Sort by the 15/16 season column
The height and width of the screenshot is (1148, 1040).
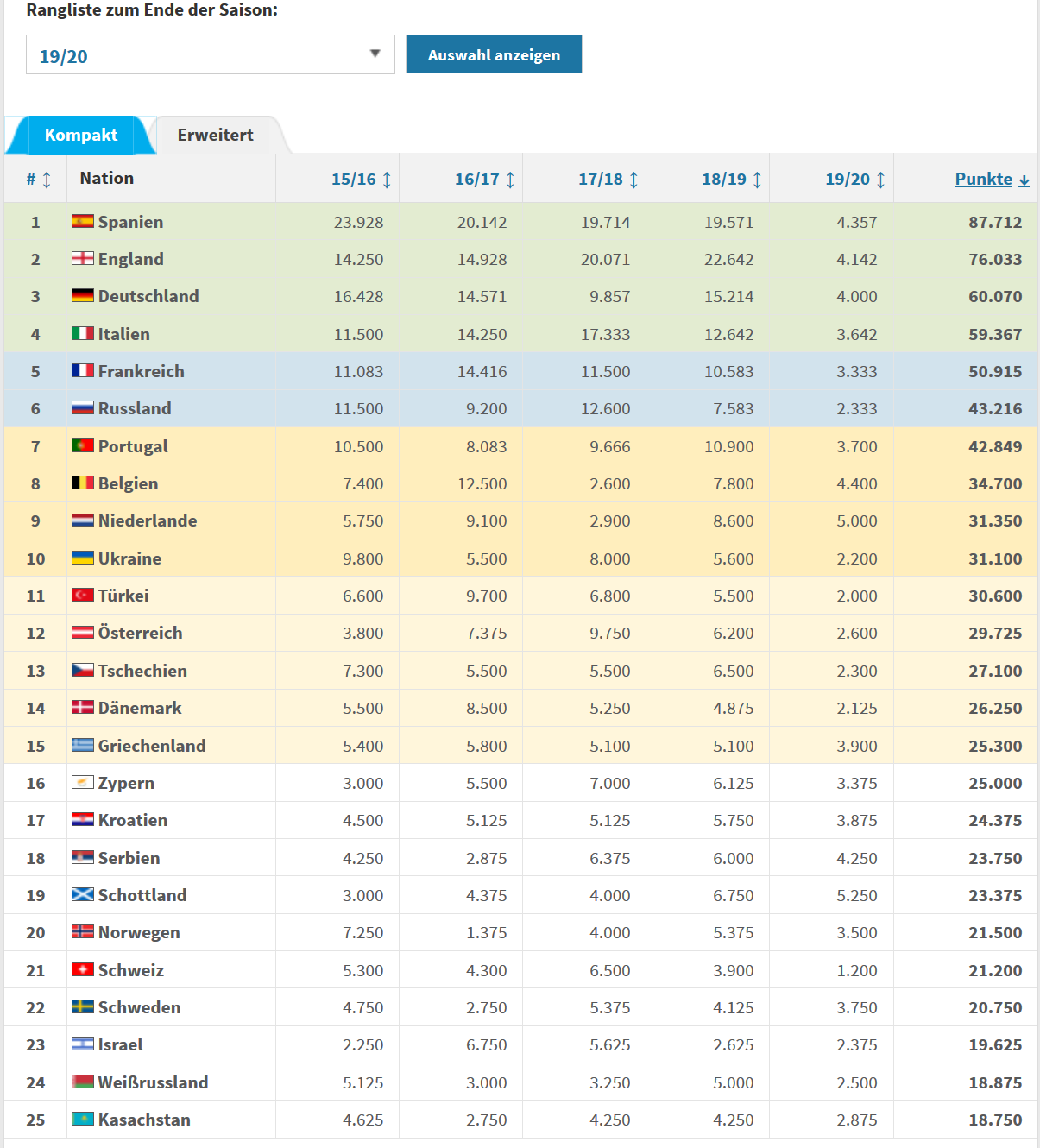(x=361, y=180)
